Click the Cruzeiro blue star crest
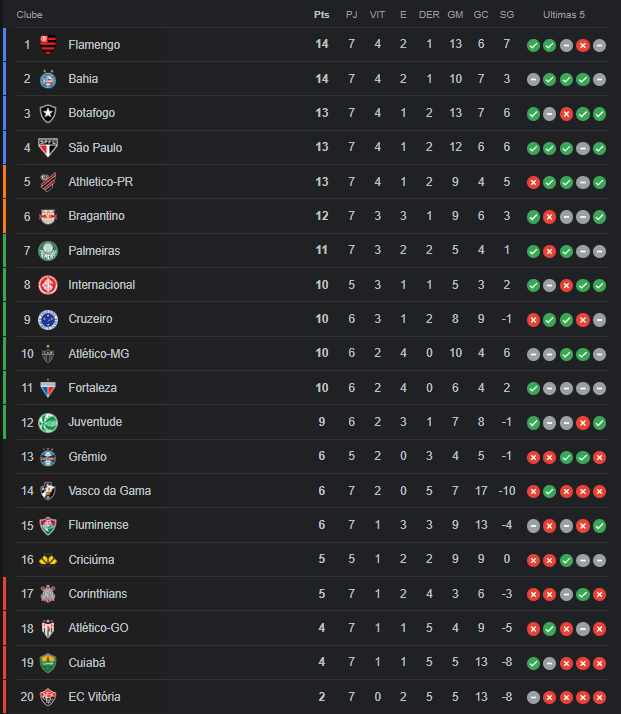This screenshot has height=714, width=621. (x=48, y=319)
